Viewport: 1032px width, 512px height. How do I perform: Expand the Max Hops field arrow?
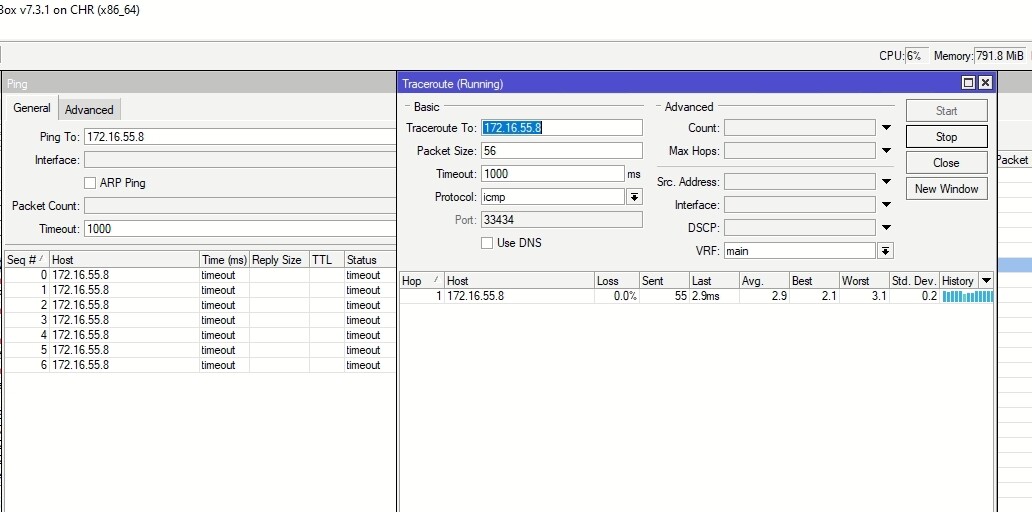coord(886,151)
